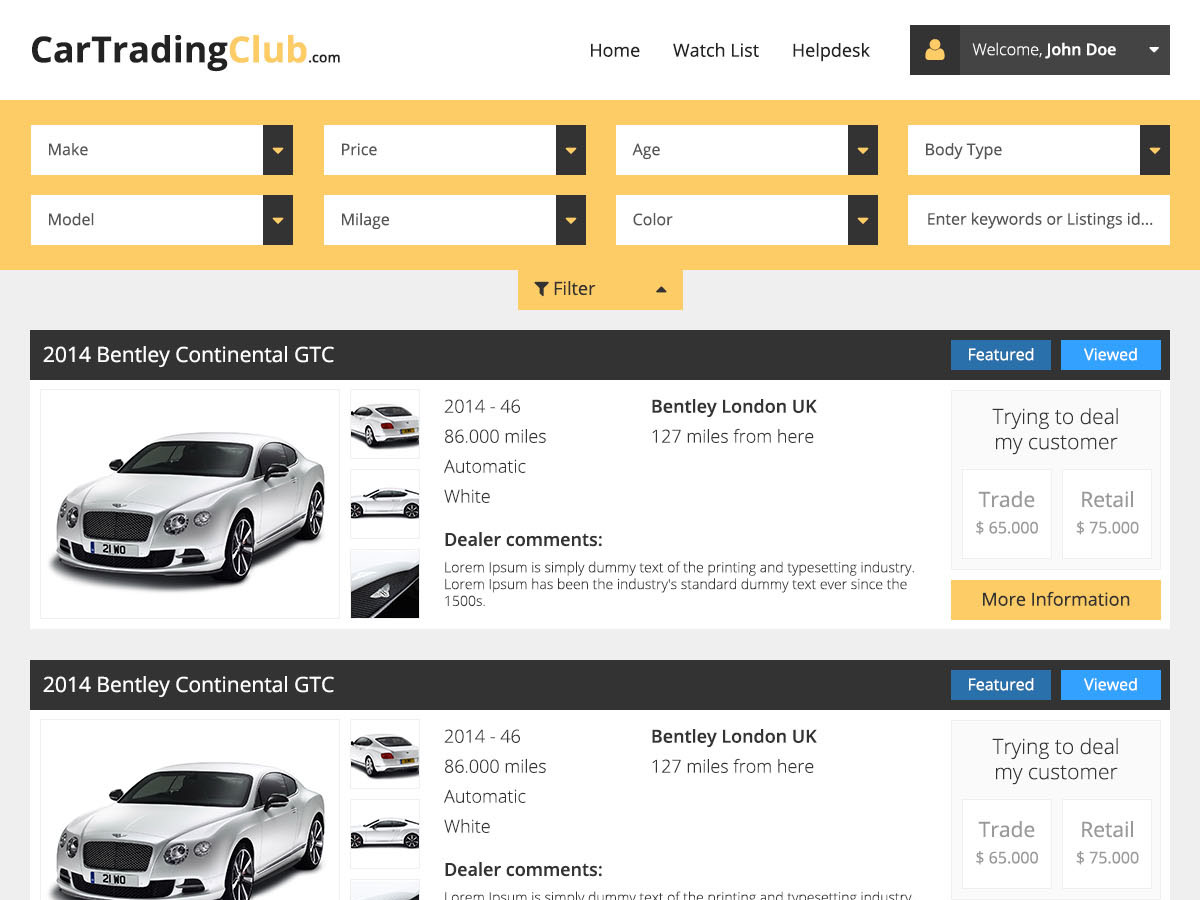The height and width of the screenshot is (900, 1200).
Task: View side-profile thumbnail in first listing
Action: coord(385,504)
